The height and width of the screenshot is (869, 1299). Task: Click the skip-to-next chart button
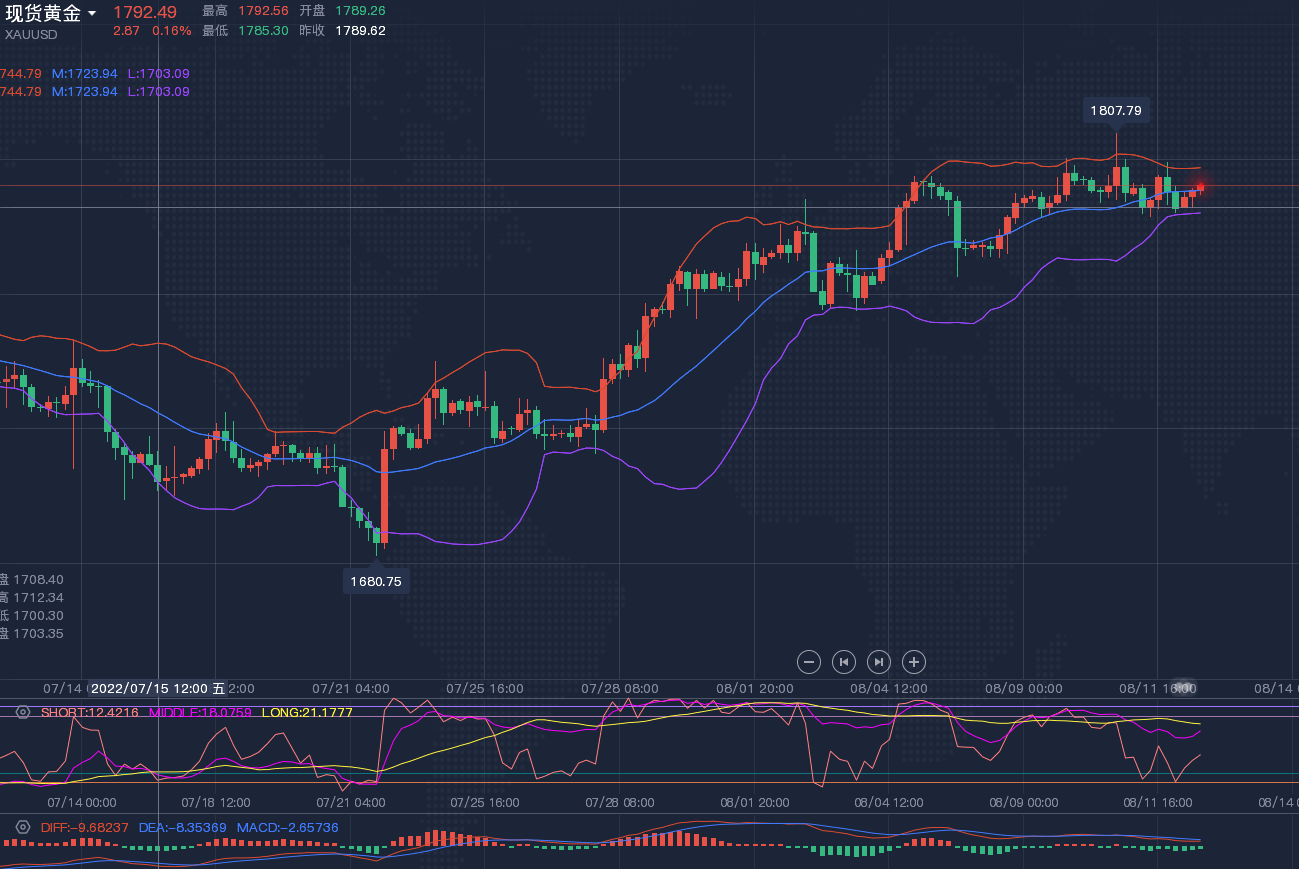coord(878,661)
